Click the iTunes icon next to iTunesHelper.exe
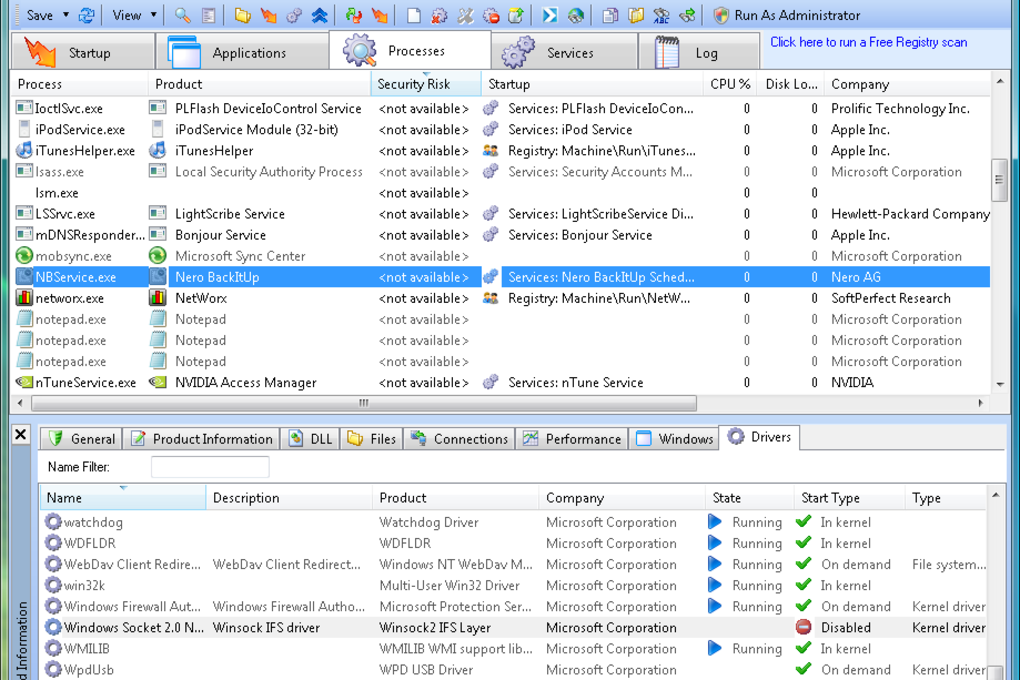 (x=24, y=150)
